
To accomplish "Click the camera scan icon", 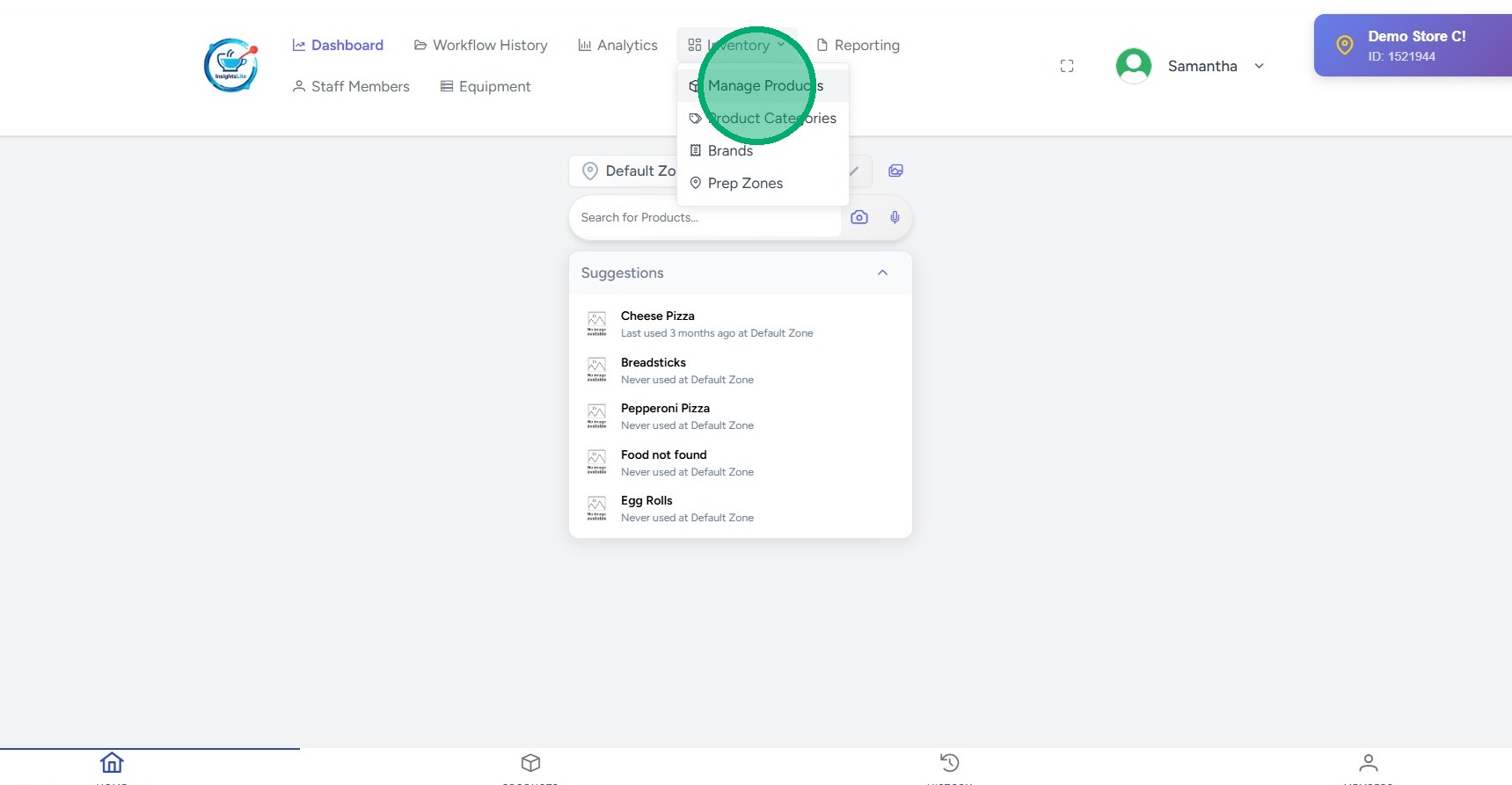I will tap(859, 217).
